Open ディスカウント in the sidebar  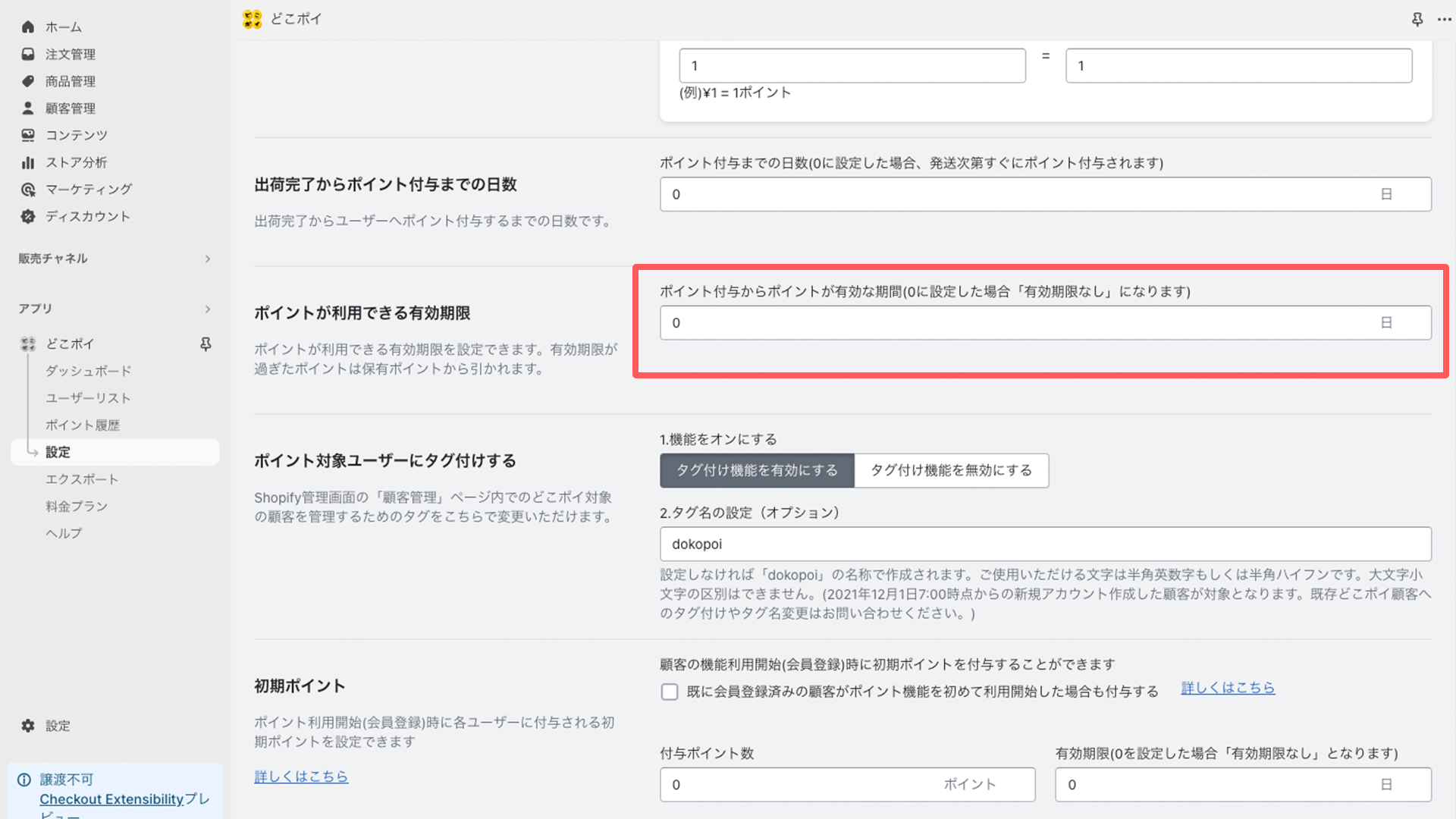coord(88,216)
